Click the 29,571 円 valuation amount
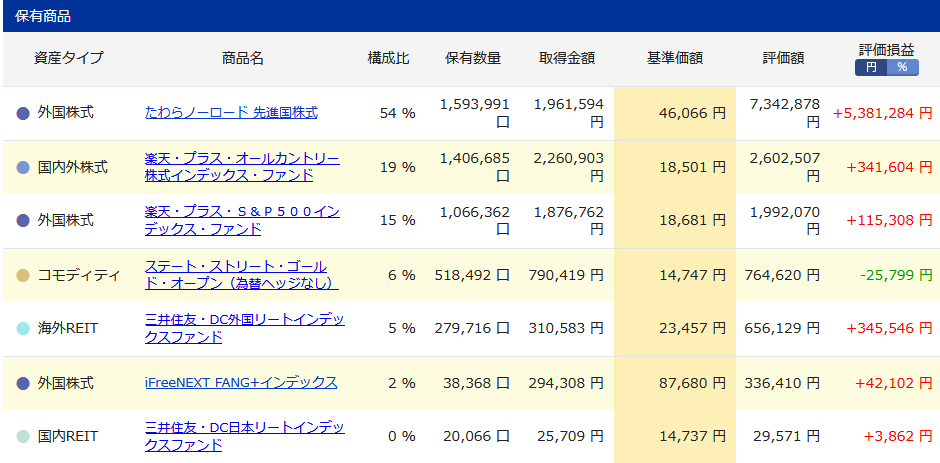Screen dimensions: 940x463 (785, 437)
